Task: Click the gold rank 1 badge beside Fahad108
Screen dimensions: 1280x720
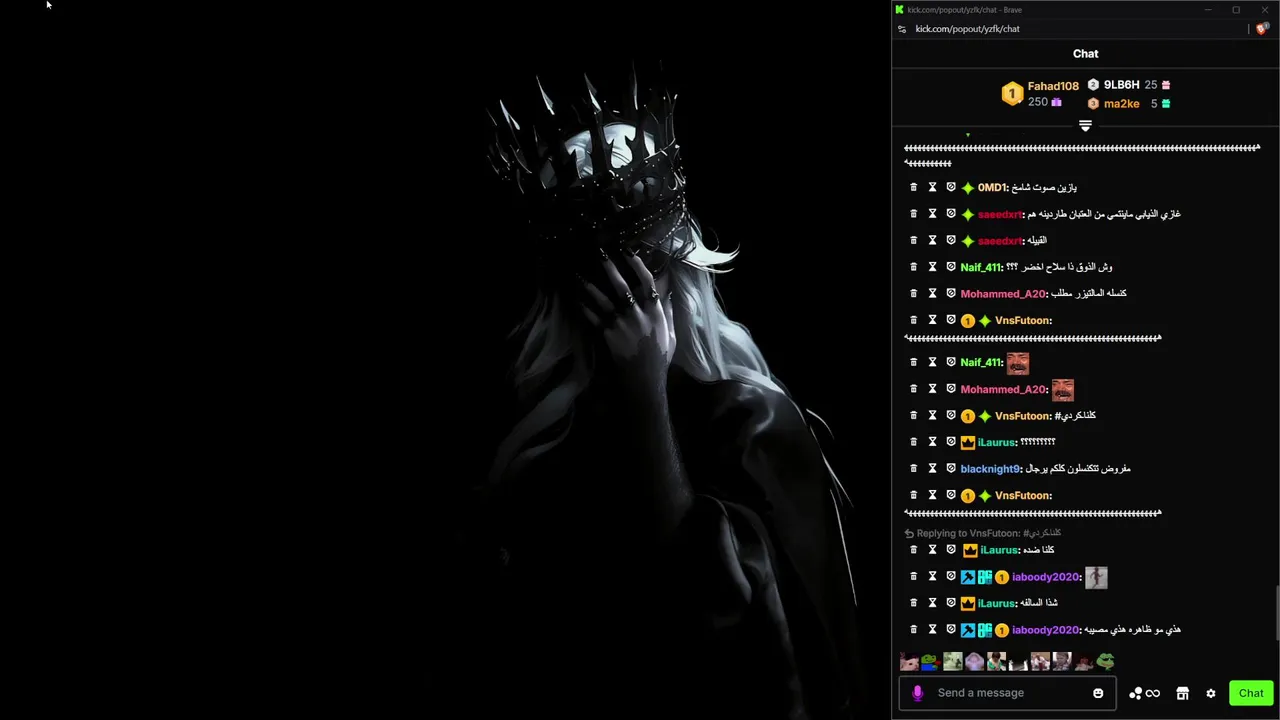Action: coord(1012,94)
